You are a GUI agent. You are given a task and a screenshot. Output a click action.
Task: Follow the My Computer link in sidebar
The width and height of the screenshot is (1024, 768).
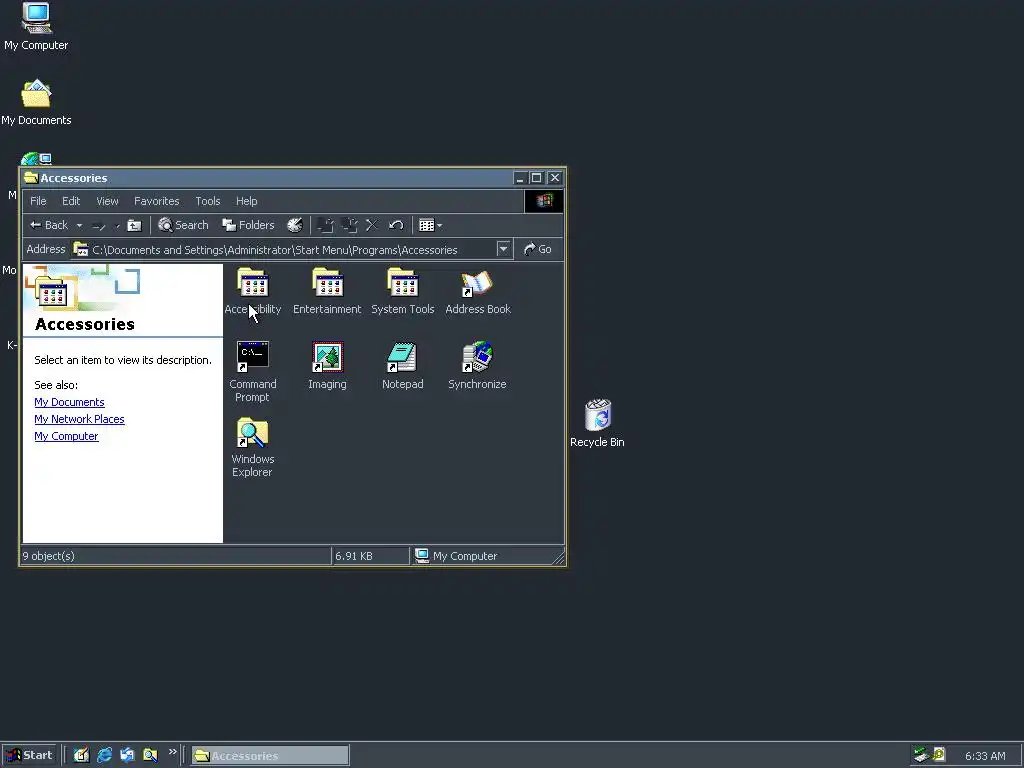coord(66,436)
